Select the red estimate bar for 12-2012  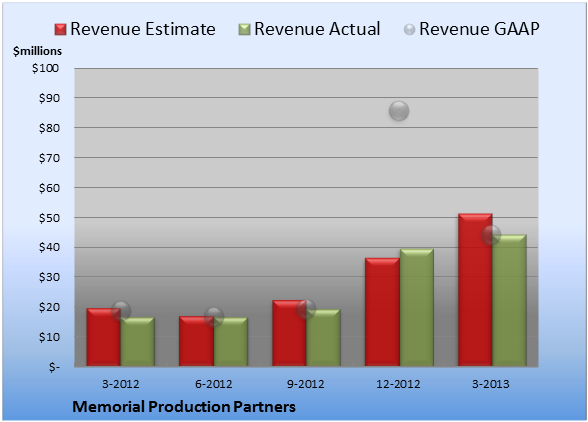pos(382,312)
